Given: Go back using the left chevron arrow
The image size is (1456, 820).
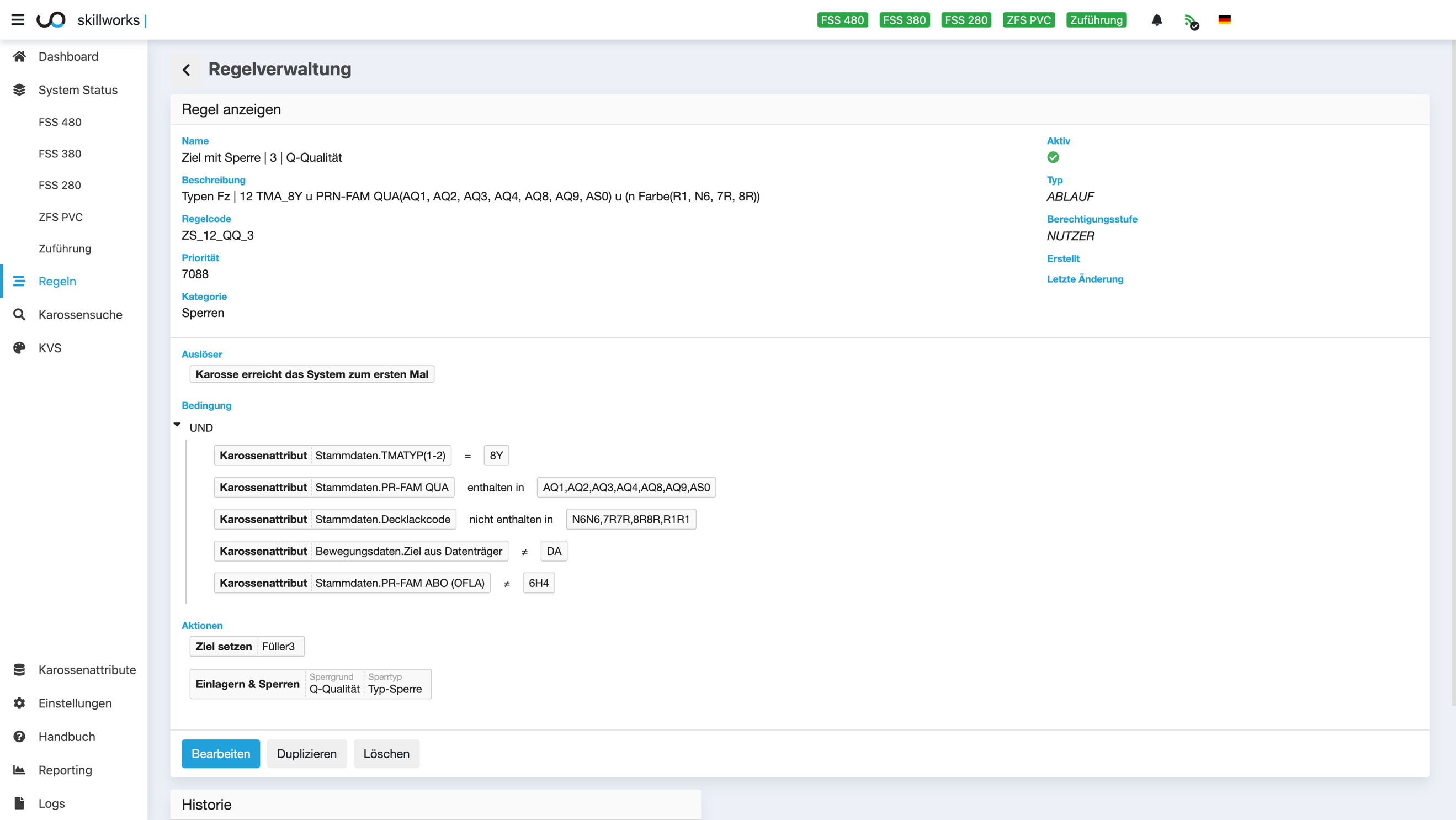Looking at the screenshot, I should (x=187, y=70).
